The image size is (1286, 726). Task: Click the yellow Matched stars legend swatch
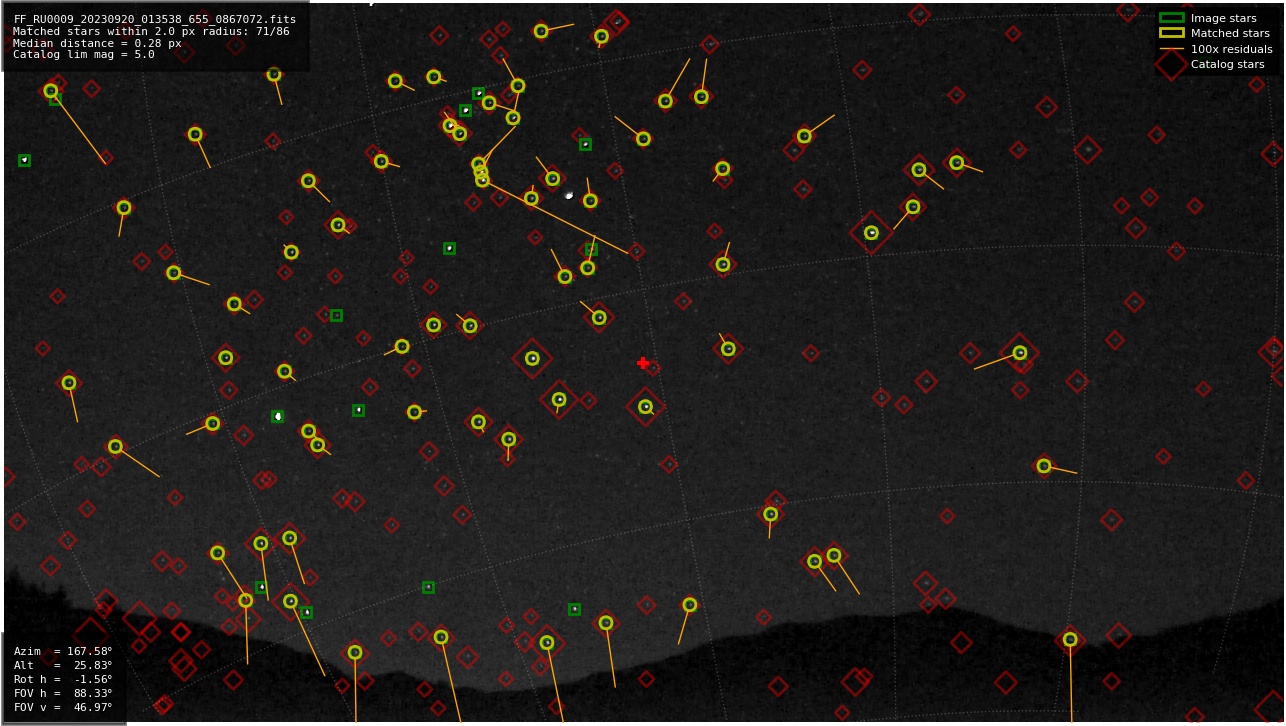point(1171,33)
